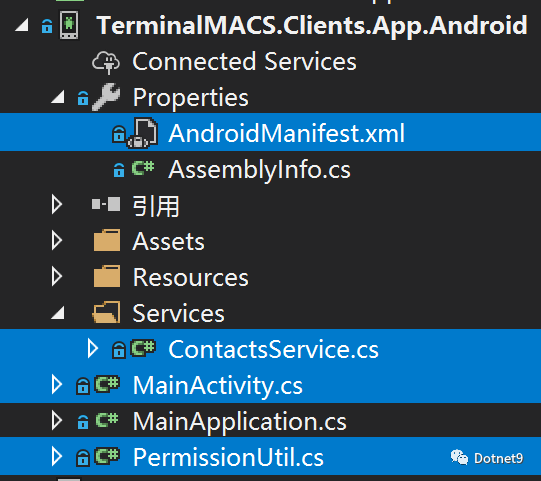This screenshot has width=541, height=481.
Task: Select the Resources folder label
Action: point(190,277)
